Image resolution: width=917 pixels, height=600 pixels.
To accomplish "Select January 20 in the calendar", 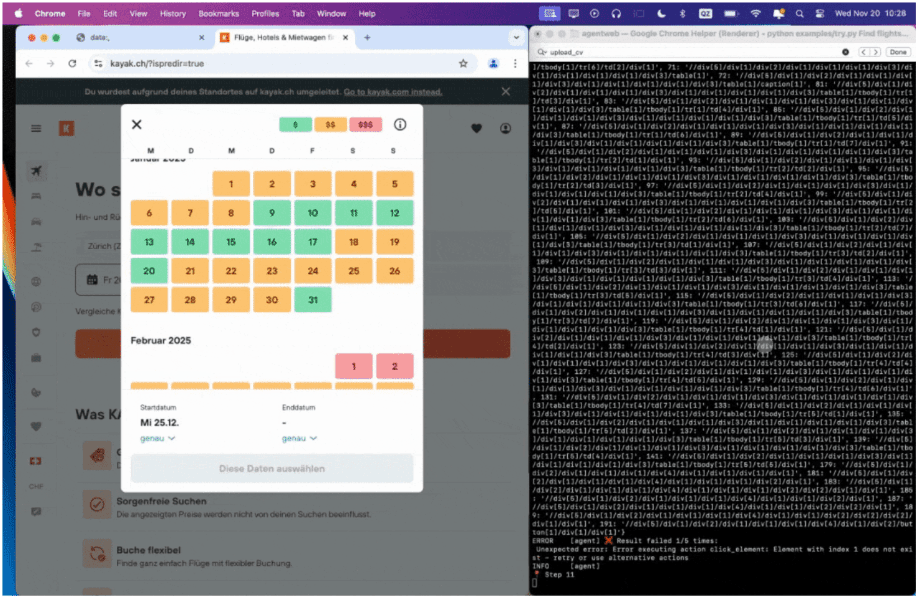I will (x=149, y=271).
